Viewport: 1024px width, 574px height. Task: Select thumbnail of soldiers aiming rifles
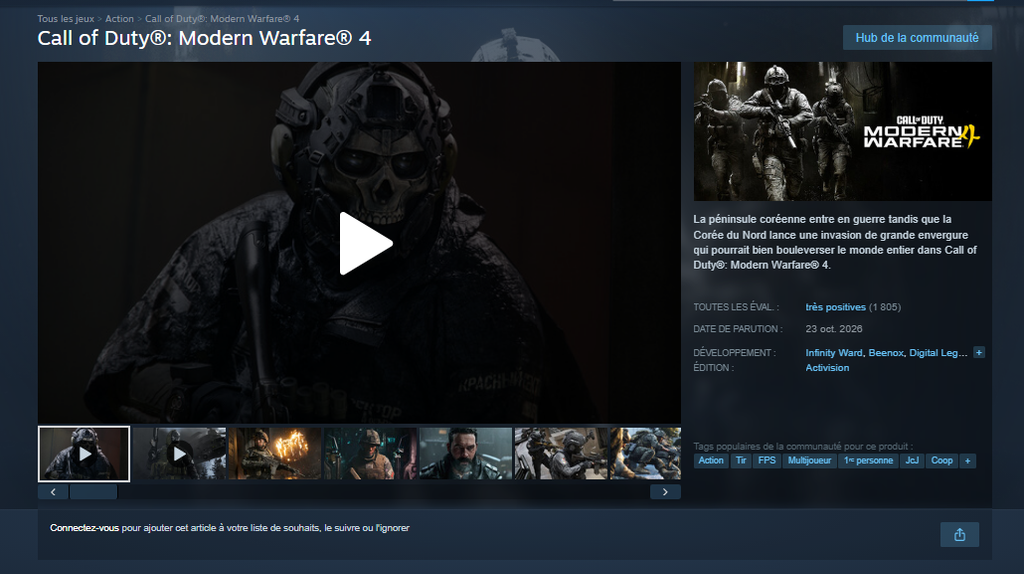click(x=561, y=454)
